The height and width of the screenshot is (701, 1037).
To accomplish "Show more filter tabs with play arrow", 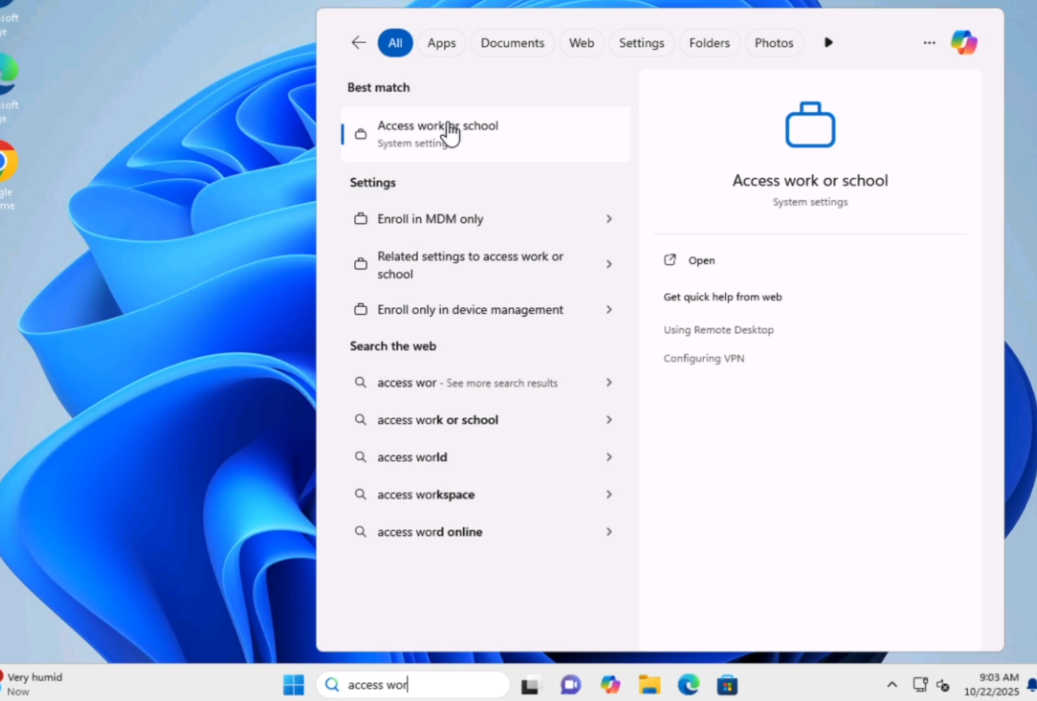I will 828,43.
